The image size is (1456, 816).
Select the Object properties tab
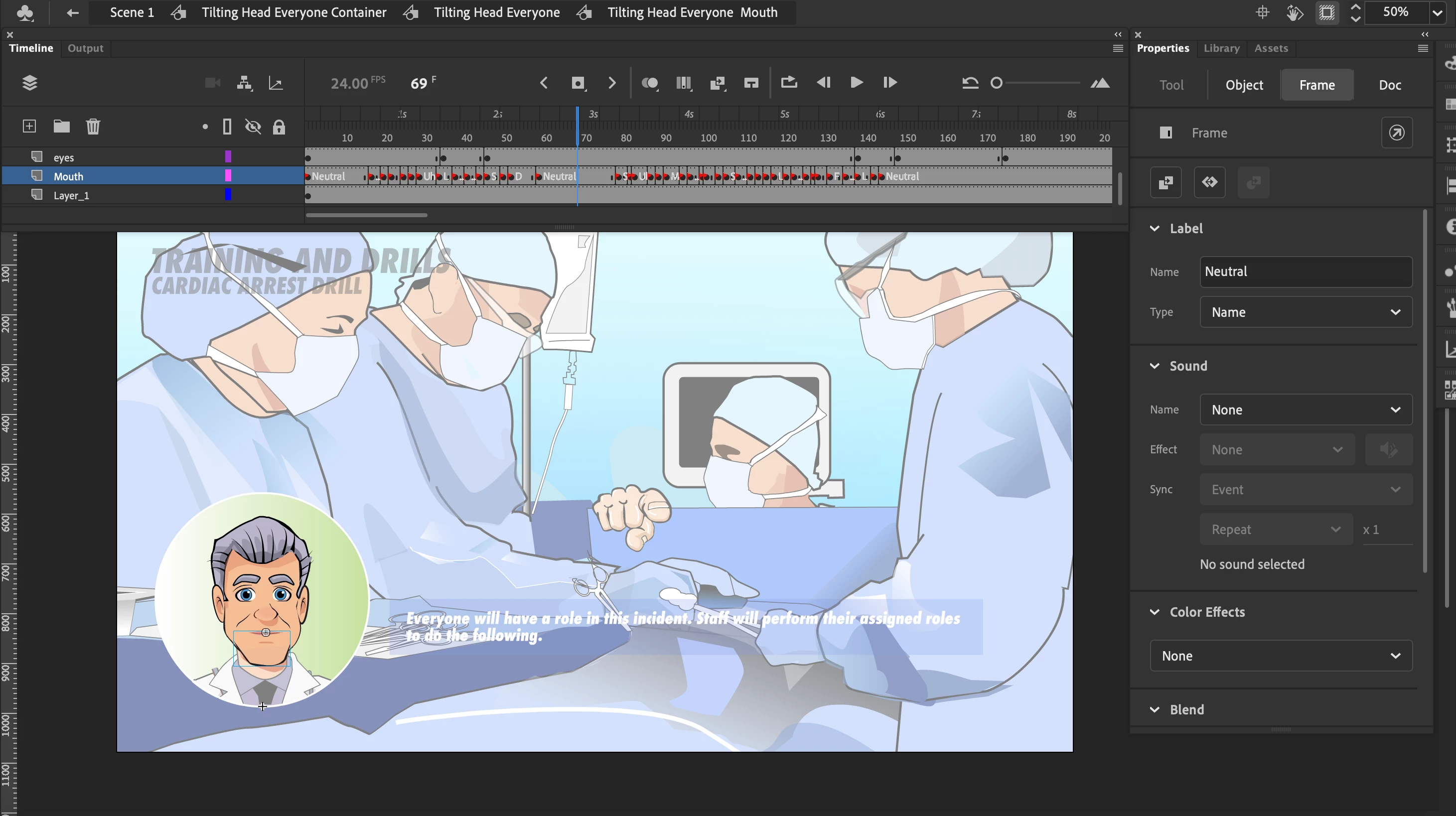(1243, 85)
